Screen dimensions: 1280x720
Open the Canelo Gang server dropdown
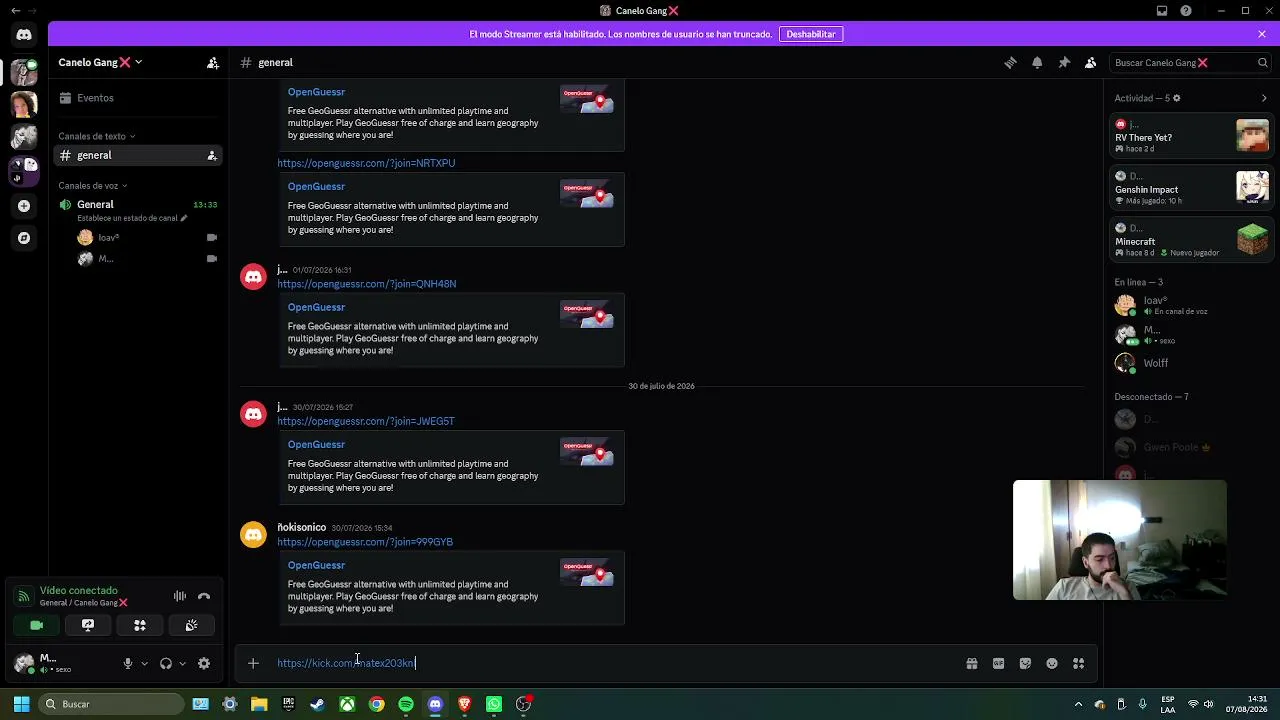(x=100, y=63)
